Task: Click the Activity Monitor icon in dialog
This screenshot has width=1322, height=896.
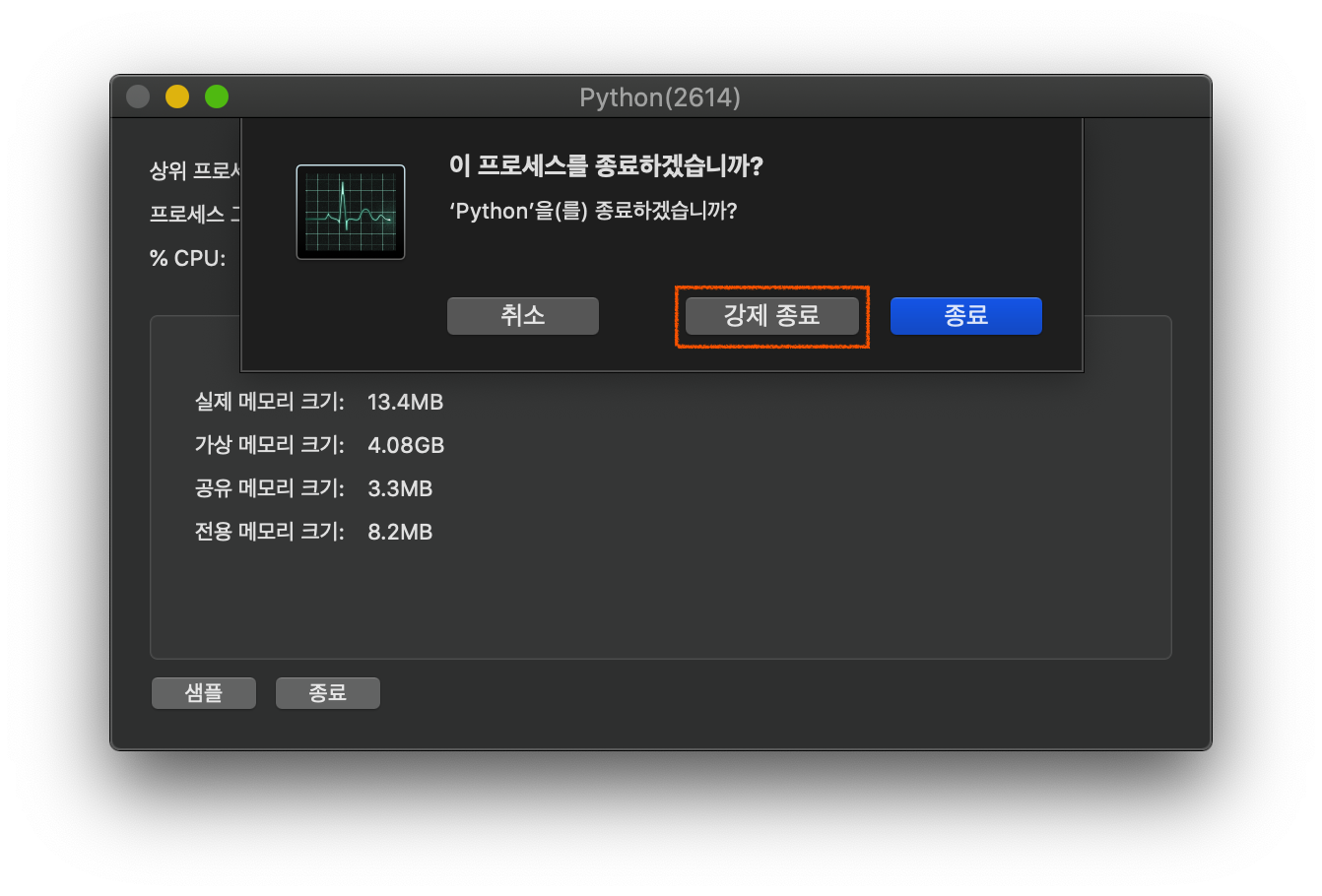Action: point(351,212)
